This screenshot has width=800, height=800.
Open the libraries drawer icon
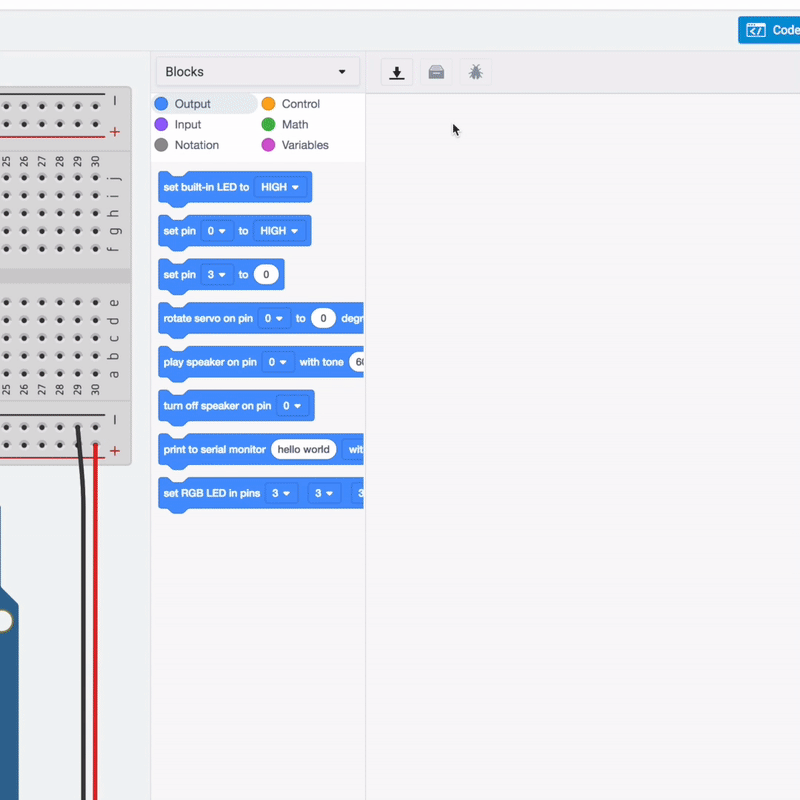pyautogui.click(x=436, y=72)
